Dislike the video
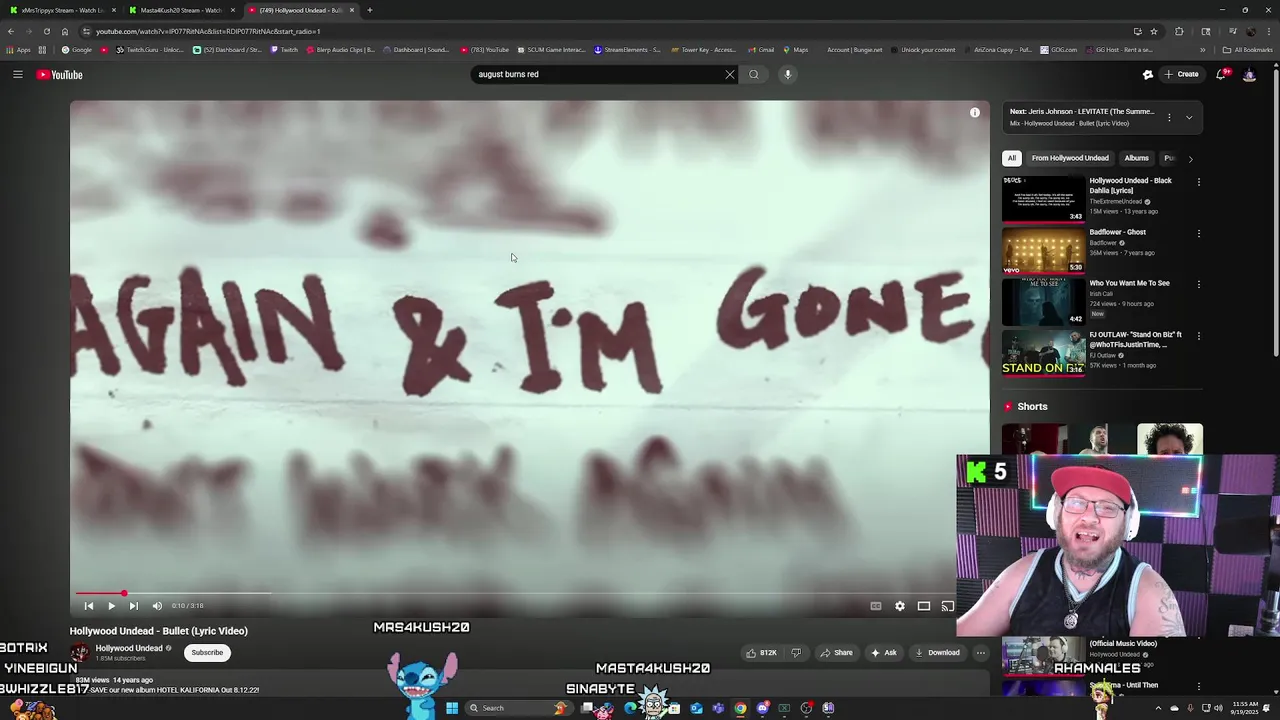Screen dimensions: 1280x720 point(796,653)
